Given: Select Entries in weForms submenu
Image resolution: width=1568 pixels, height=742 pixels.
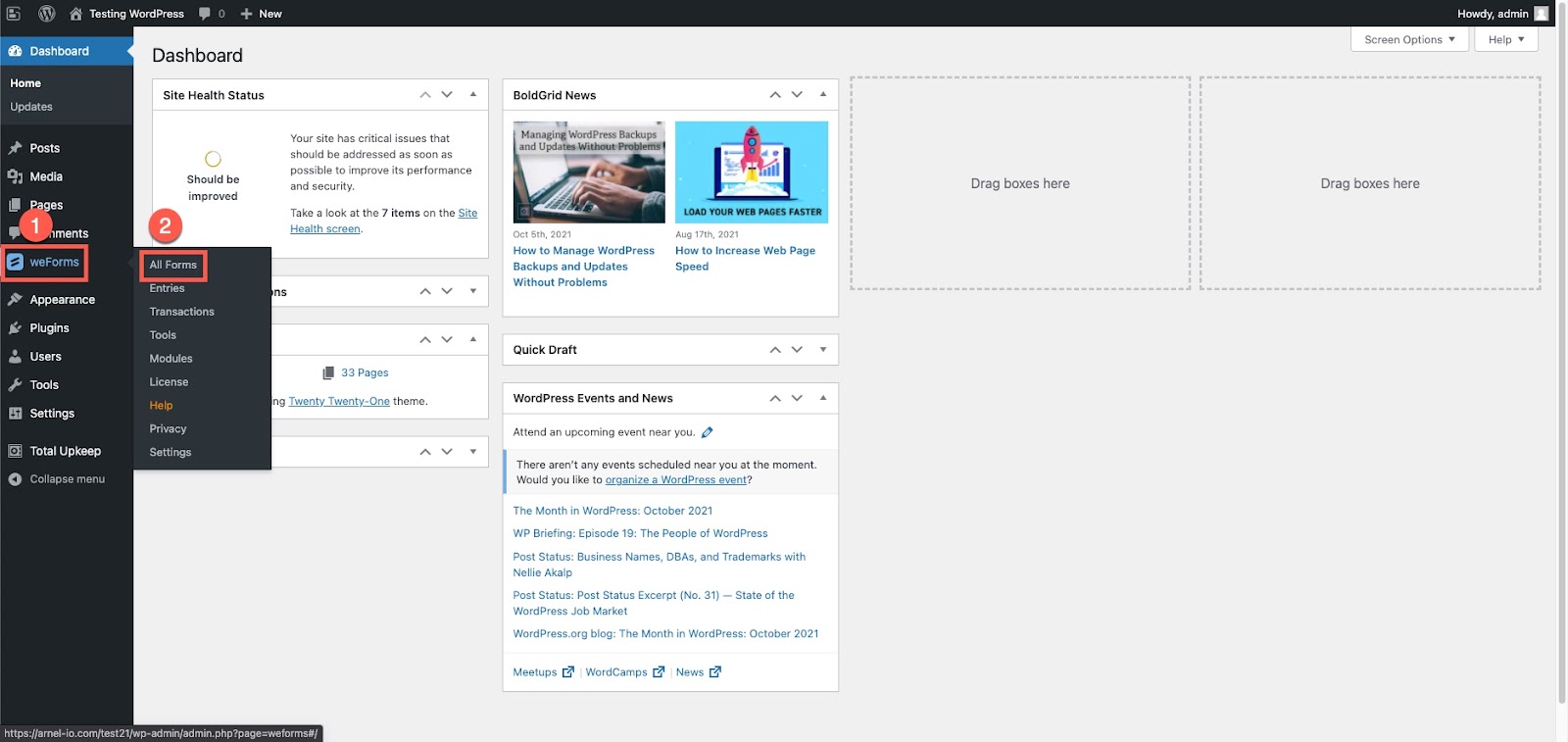Looking at the screenshot, I should (x=167, y=288).
